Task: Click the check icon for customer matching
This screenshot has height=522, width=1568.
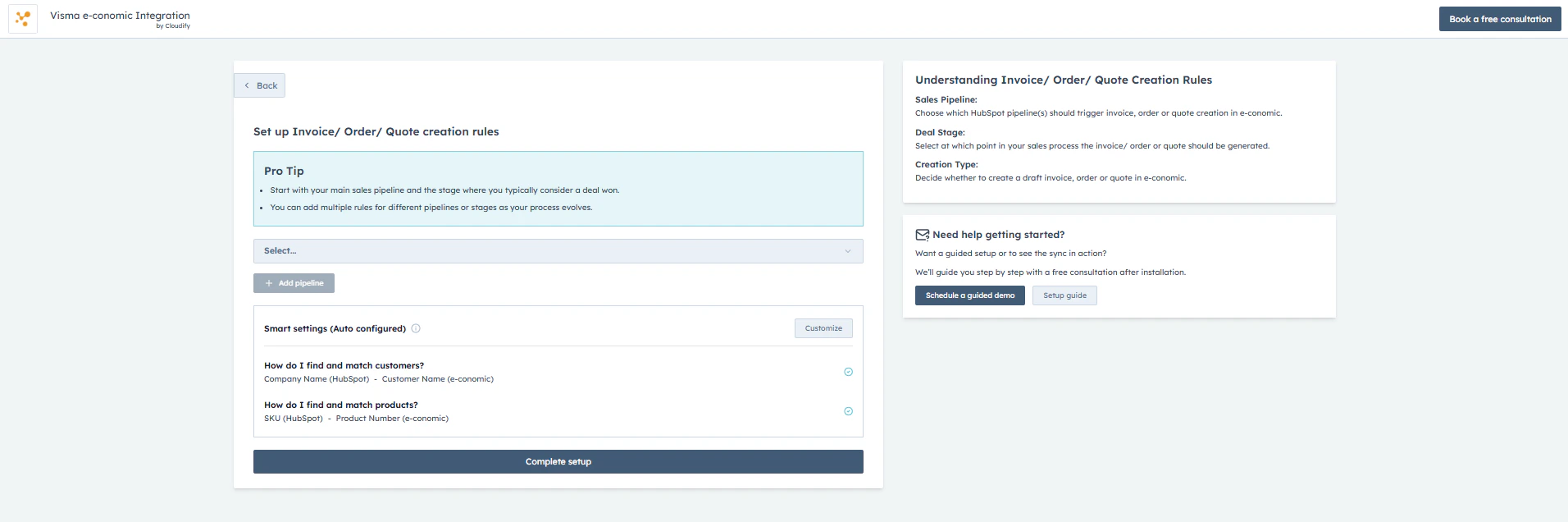Action: click(x=848, y=372)
